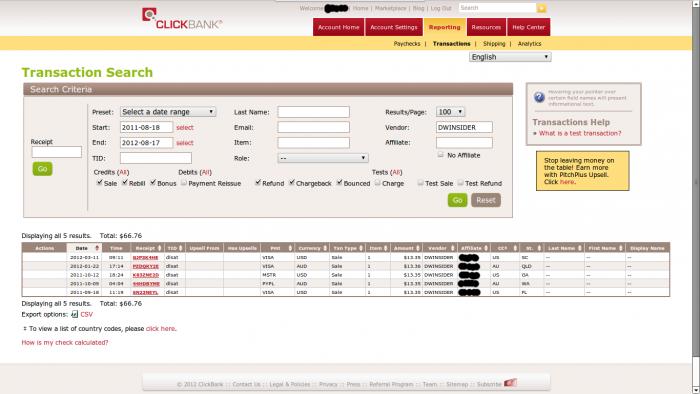The height and width of the screenshot is (394, 700).
Task: Click green Go button under Receipt
Action: click(x=42, y=169)
